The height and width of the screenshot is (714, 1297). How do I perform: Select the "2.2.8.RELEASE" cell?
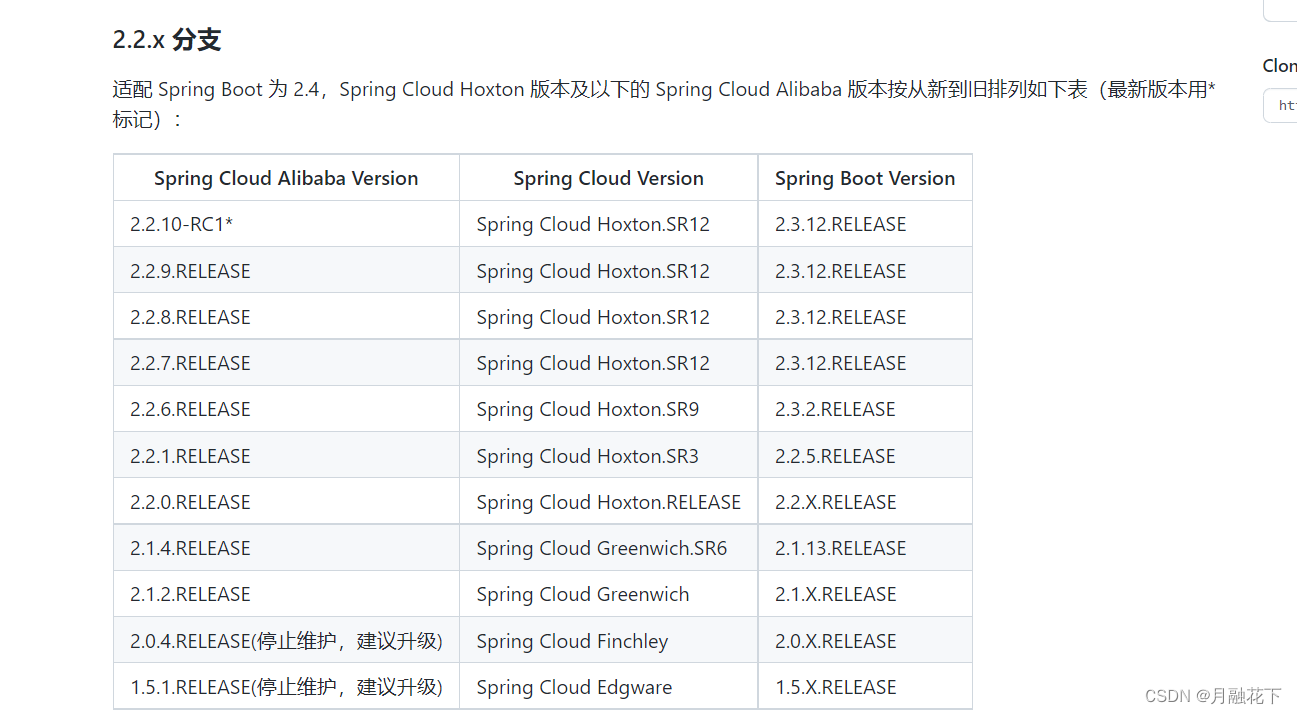(286, 317)
